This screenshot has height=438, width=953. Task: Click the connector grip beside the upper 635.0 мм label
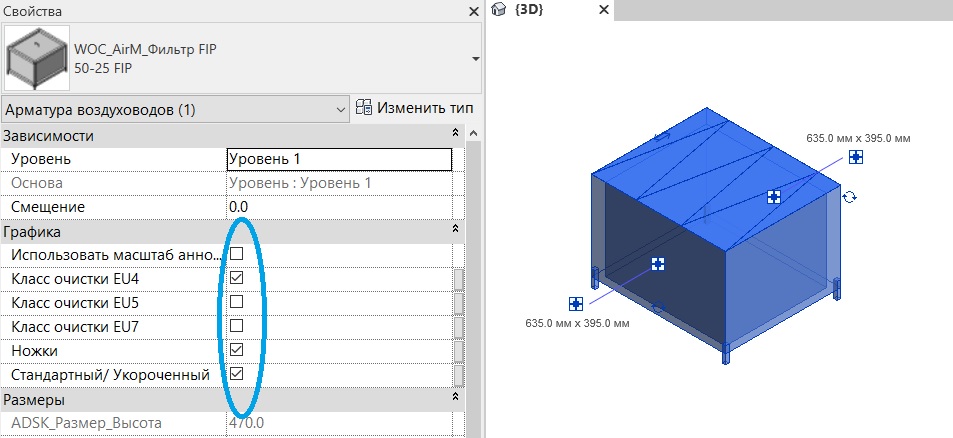click(856, 156)
